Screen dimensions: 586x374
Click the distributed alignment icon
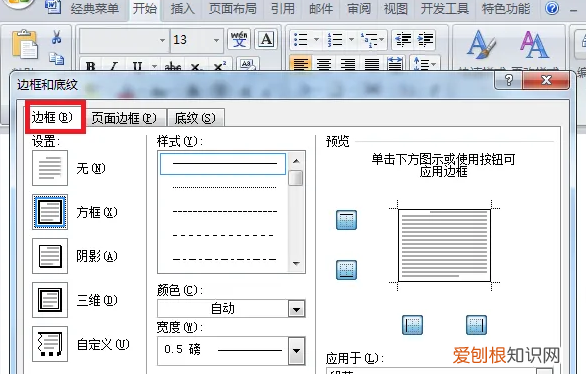tap(395, 64)
